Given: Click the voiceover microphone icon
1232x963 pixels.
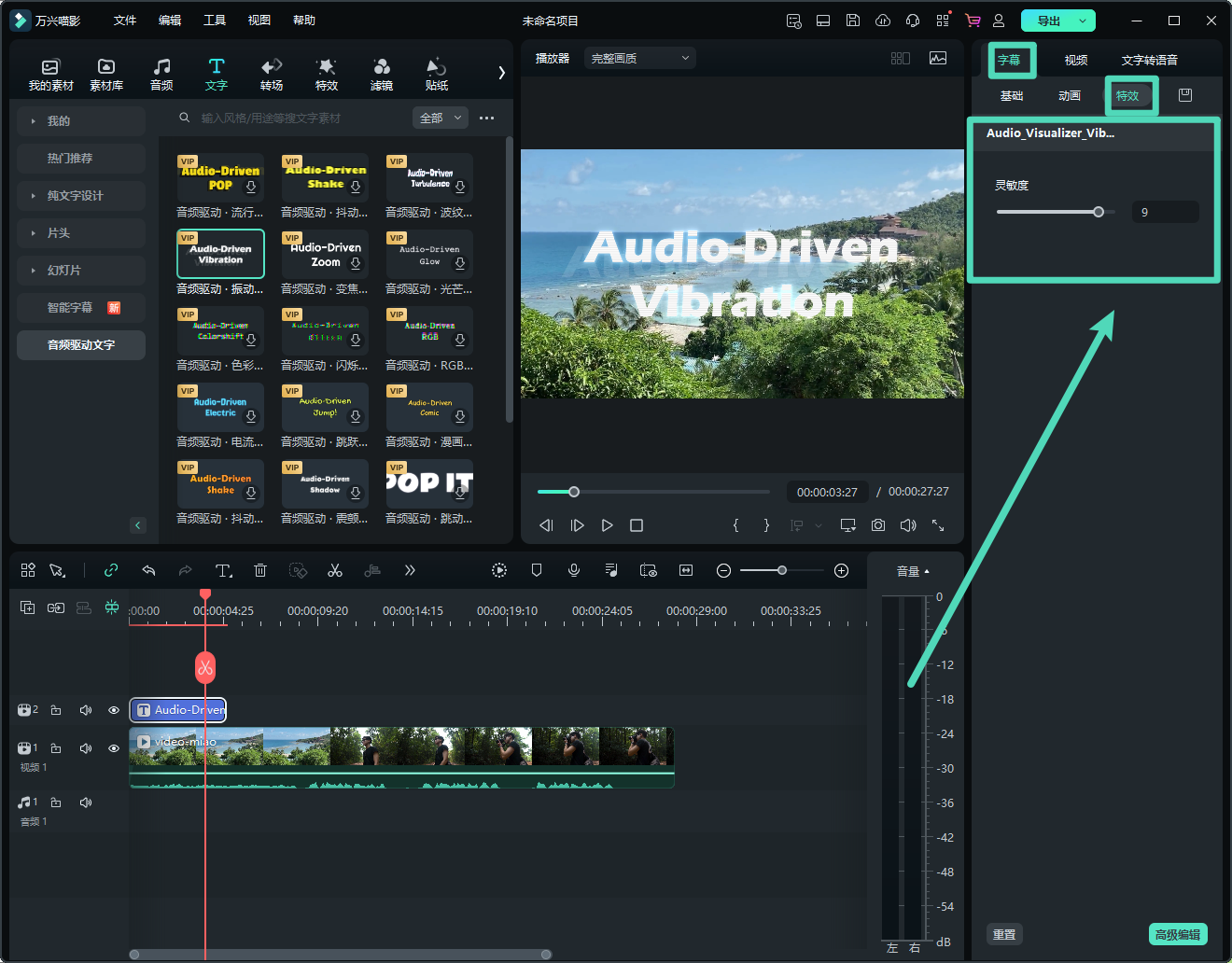Looking at the screenshot, I should pyautogui.click(x=574, y=570).
